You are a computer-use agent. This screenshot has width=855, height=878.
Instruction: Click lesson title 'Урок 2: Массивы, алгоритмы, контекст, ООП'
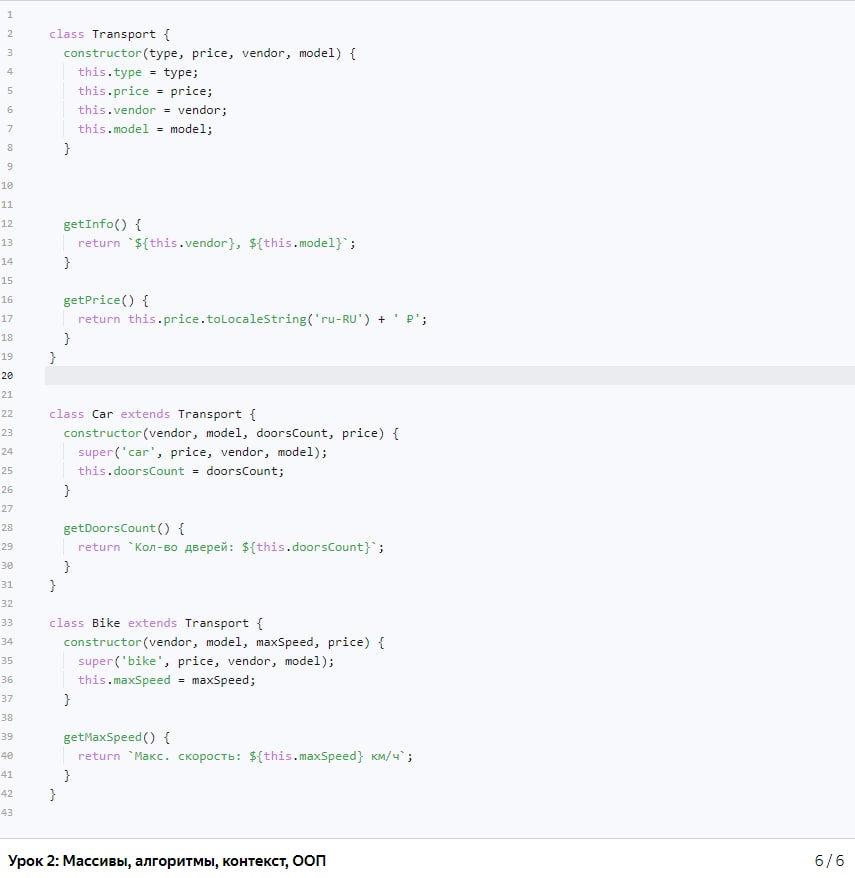click(x=167, y=861)
